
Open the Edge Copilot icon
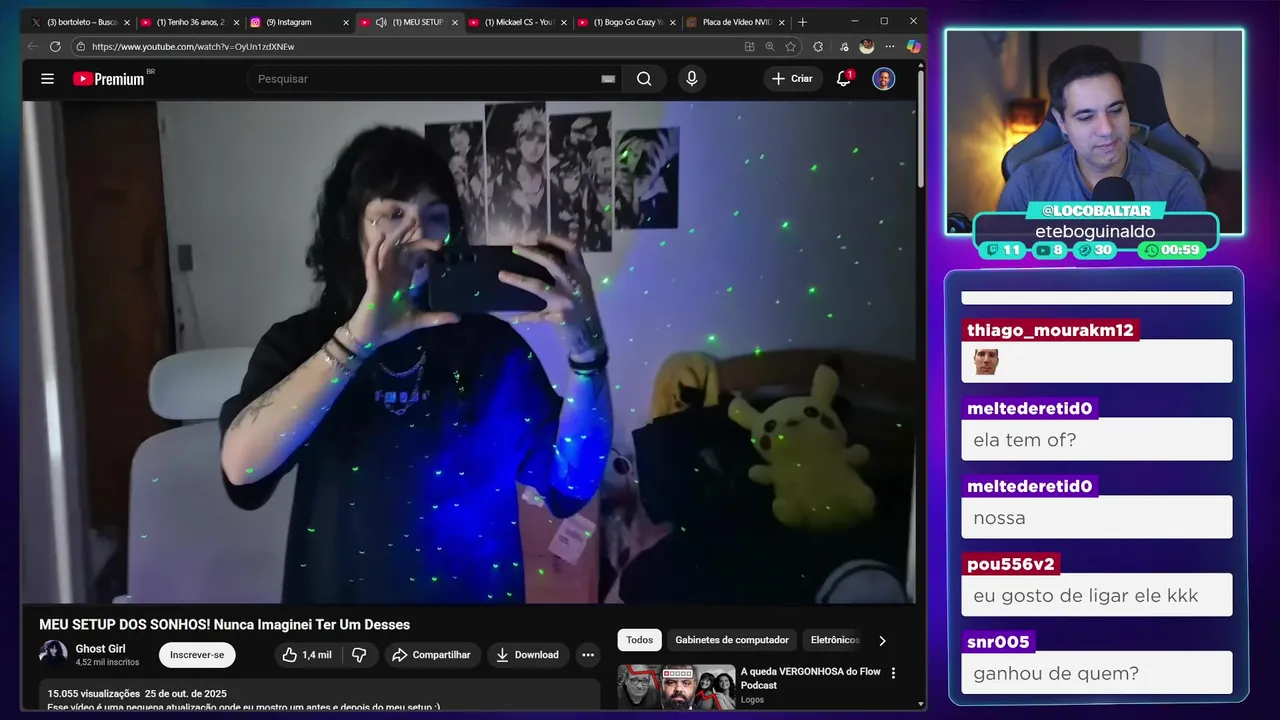click(x=913, y=46)
